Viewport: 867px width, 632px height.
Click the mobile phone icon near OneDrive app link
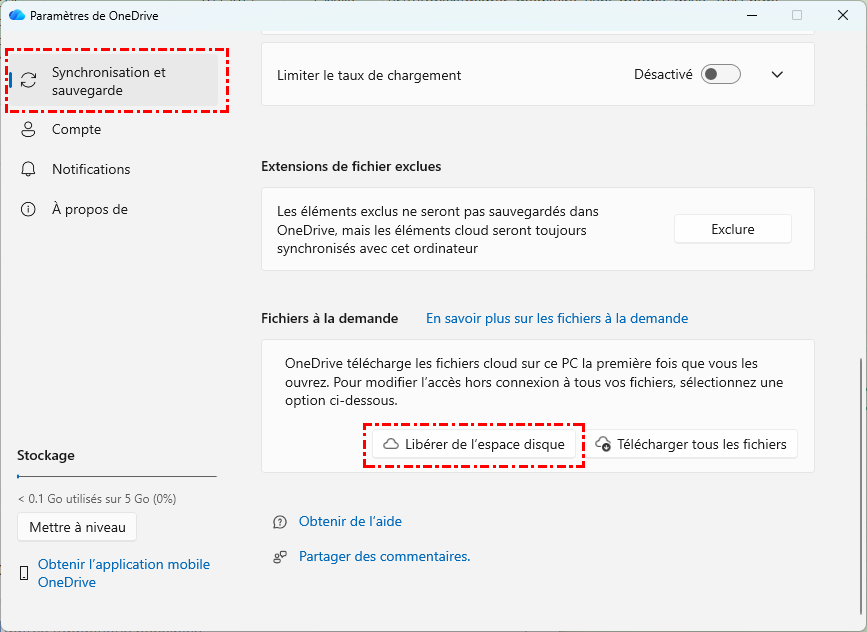(x=24, y=573)
